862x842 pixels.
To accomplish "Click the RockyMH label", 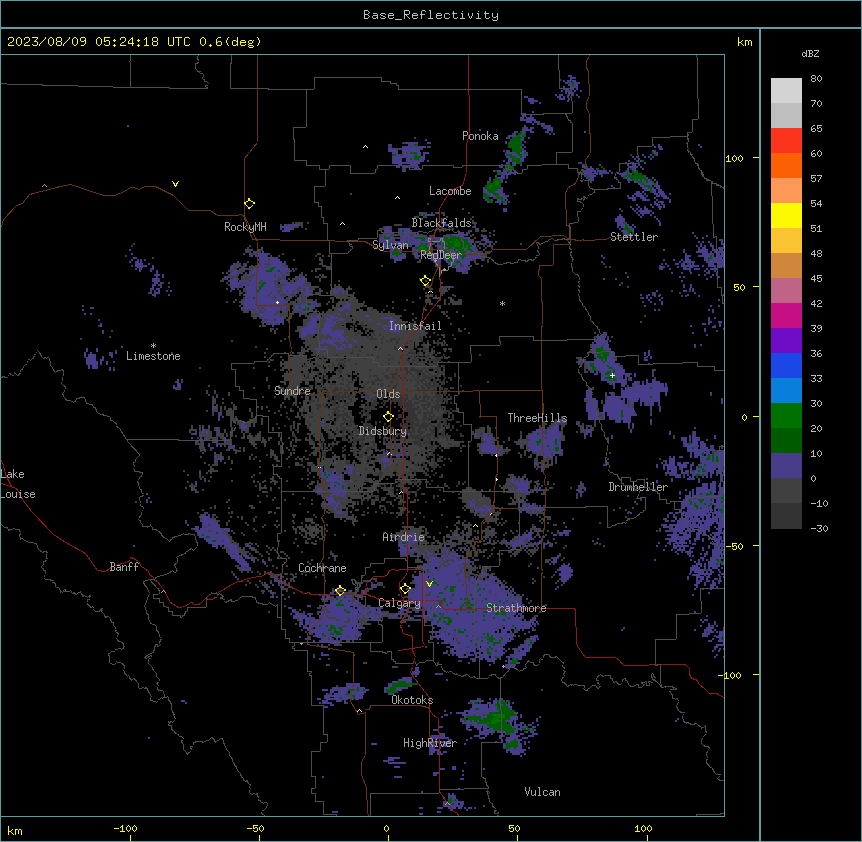I will click(245, 227).
